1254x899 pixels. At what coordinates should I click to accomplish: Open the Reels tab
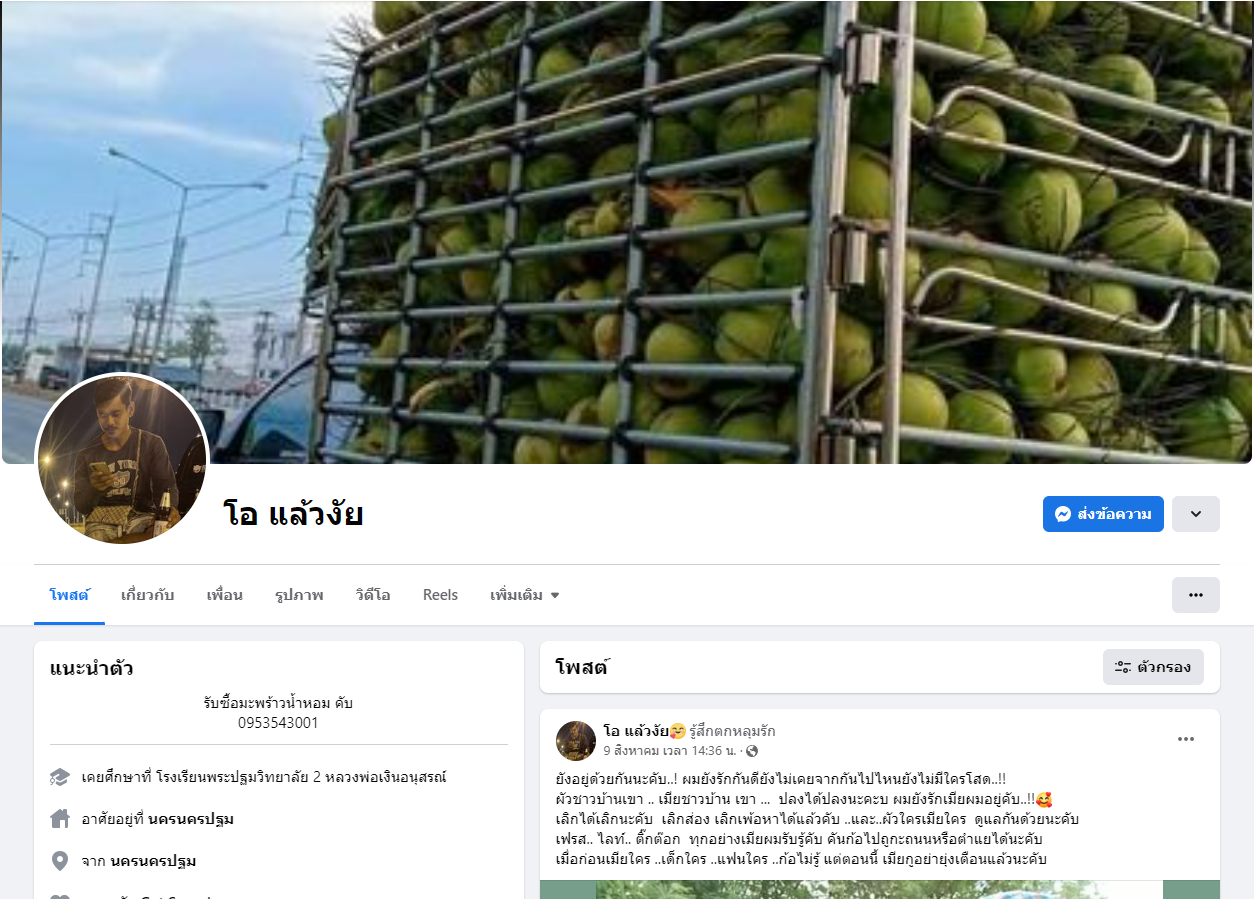click(x=440, y=595)
